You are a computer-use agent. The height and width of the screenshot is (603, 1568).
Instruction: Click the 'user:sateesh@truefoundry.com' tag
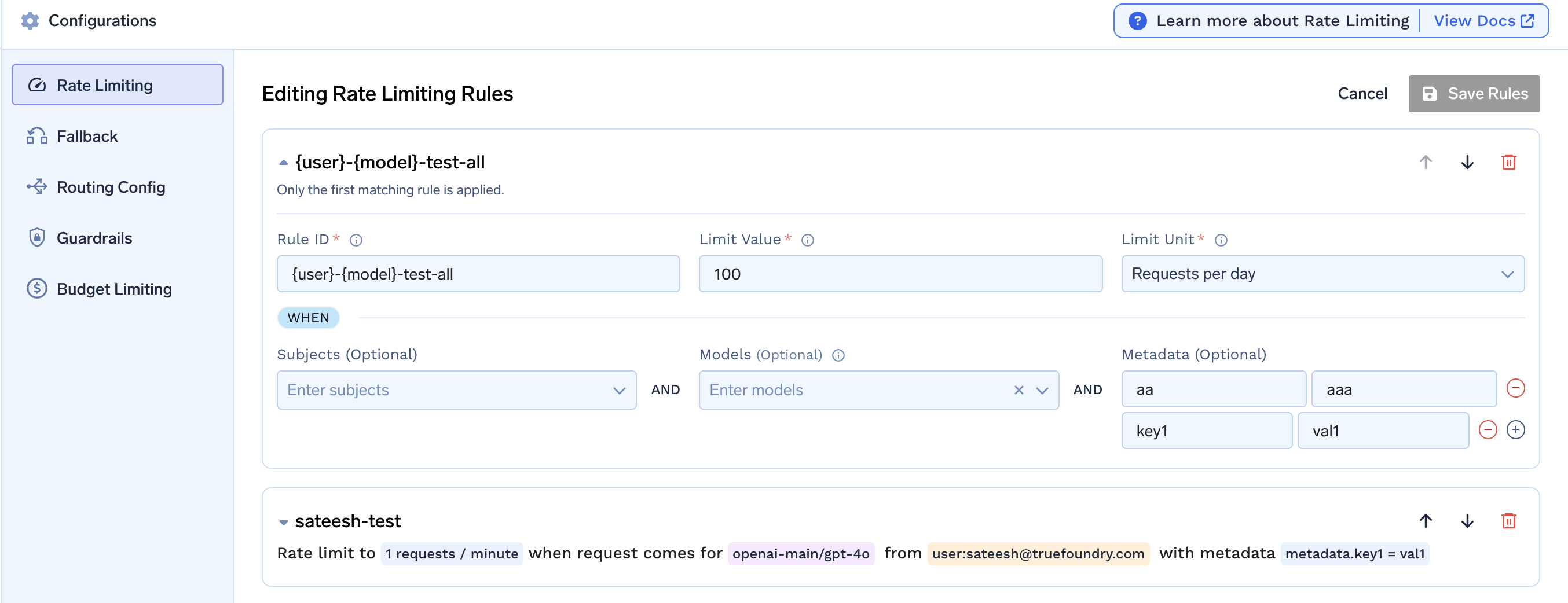tap(1038, 554)
